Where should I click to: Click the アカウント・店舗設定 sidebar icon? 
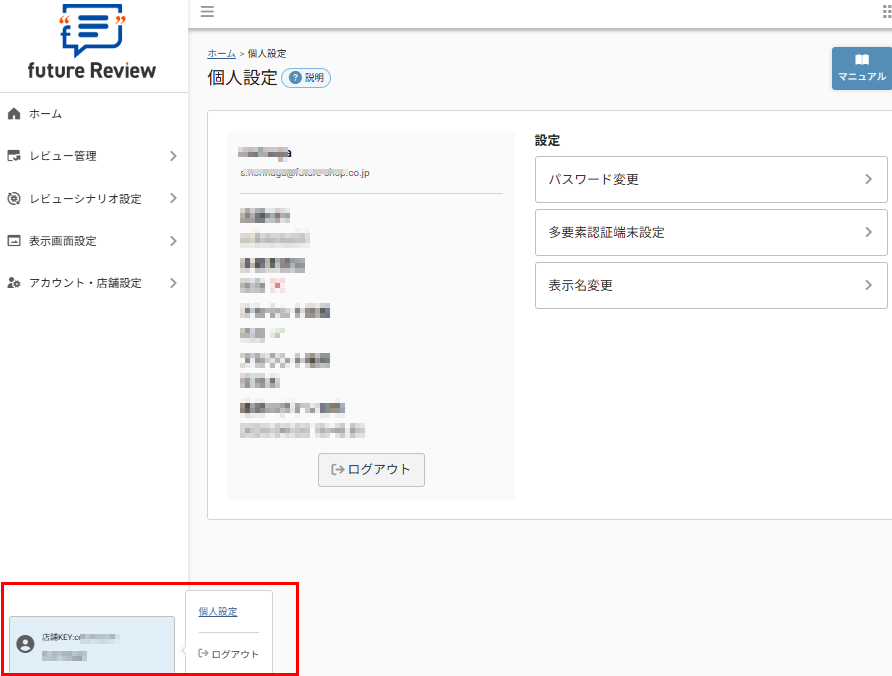pyautogui.click(x=12, y=283)
